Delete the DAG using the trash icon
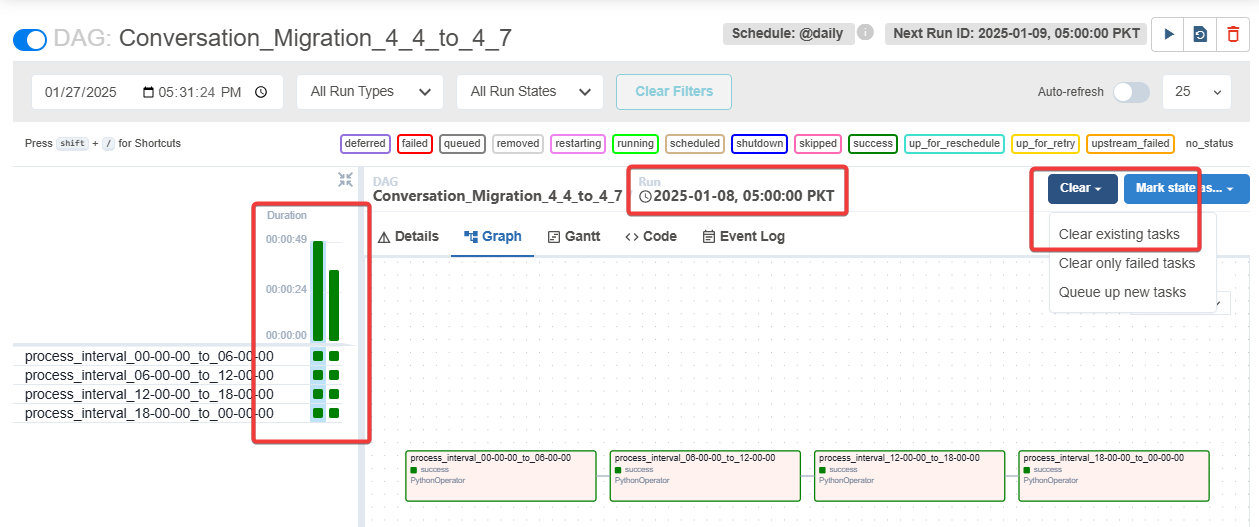The width and height of the screenshot is (1259, 527). pos(1233,34)
